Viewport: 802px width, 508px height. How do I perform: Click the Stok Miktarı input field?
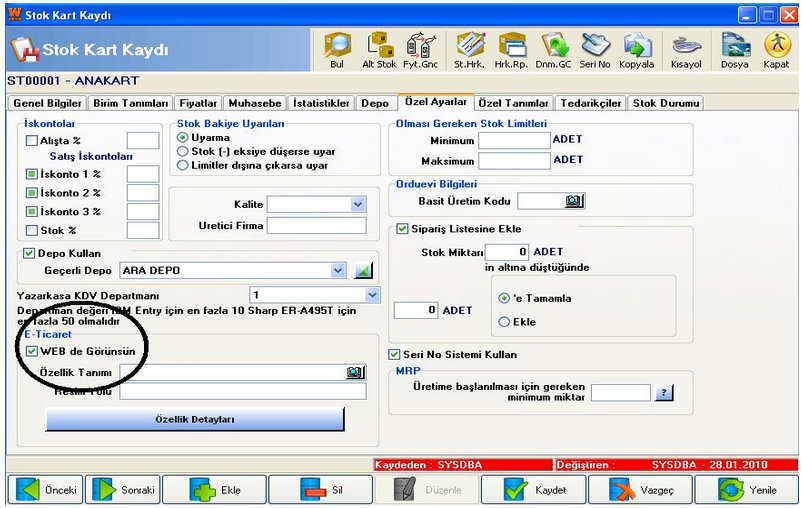507,252
